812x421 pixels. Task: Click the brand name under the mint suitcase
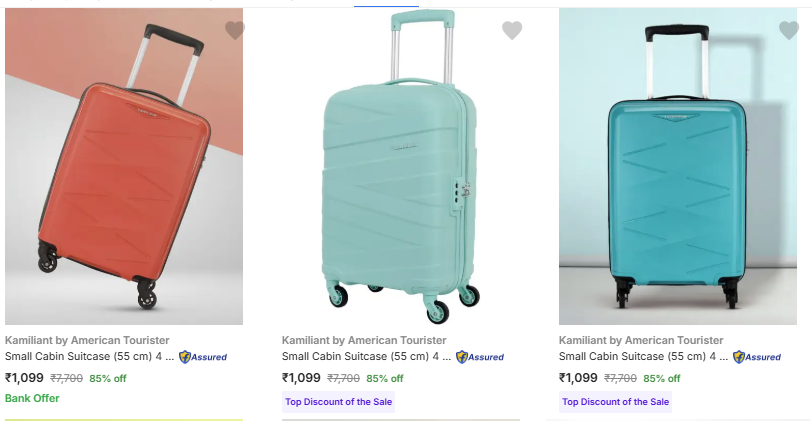tap(364, 340)
